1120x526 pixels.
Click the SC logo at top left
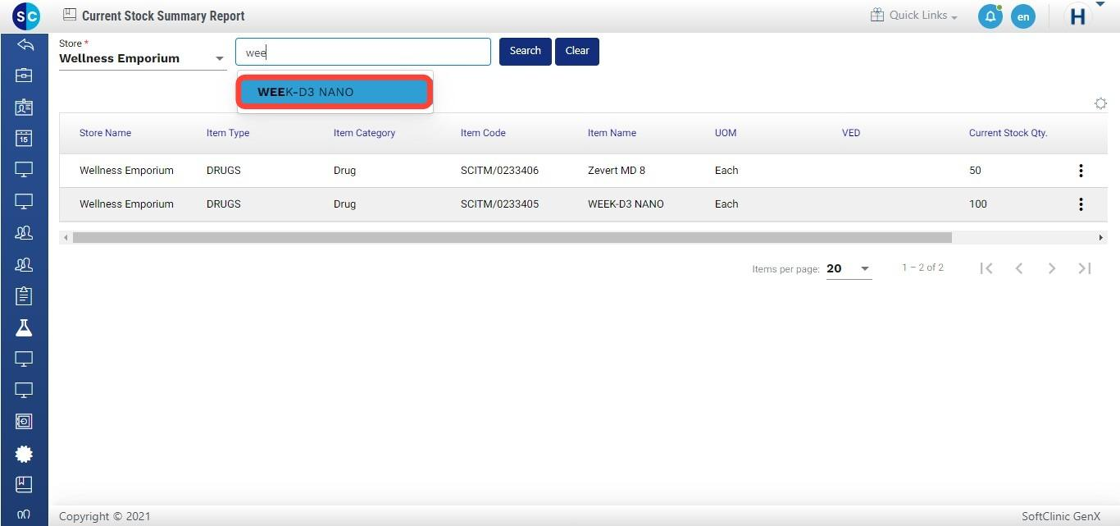point(26,16)
